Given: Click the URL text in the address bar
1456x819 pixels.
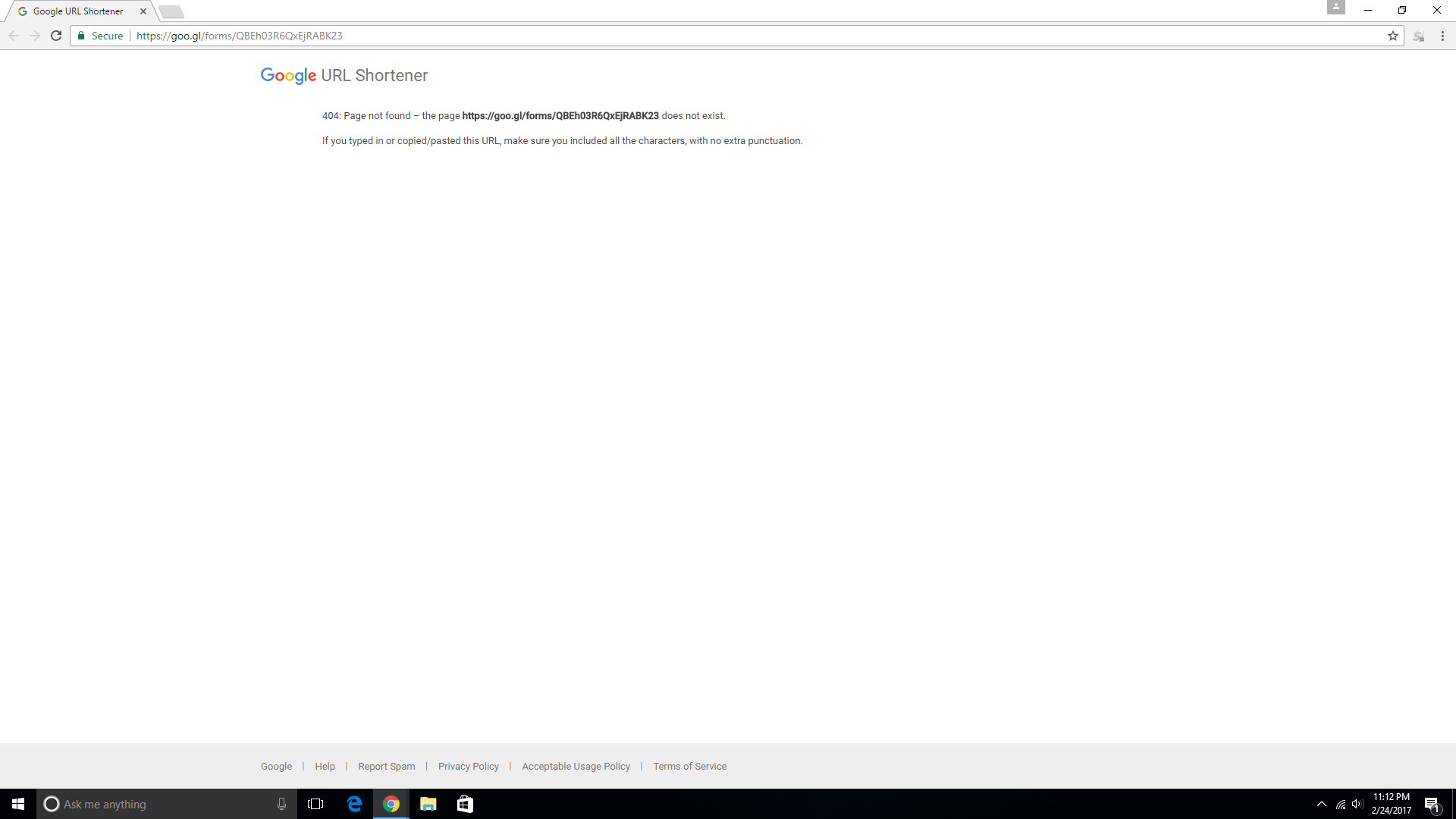Looking at the screenshot, I should tap(240, 36).
